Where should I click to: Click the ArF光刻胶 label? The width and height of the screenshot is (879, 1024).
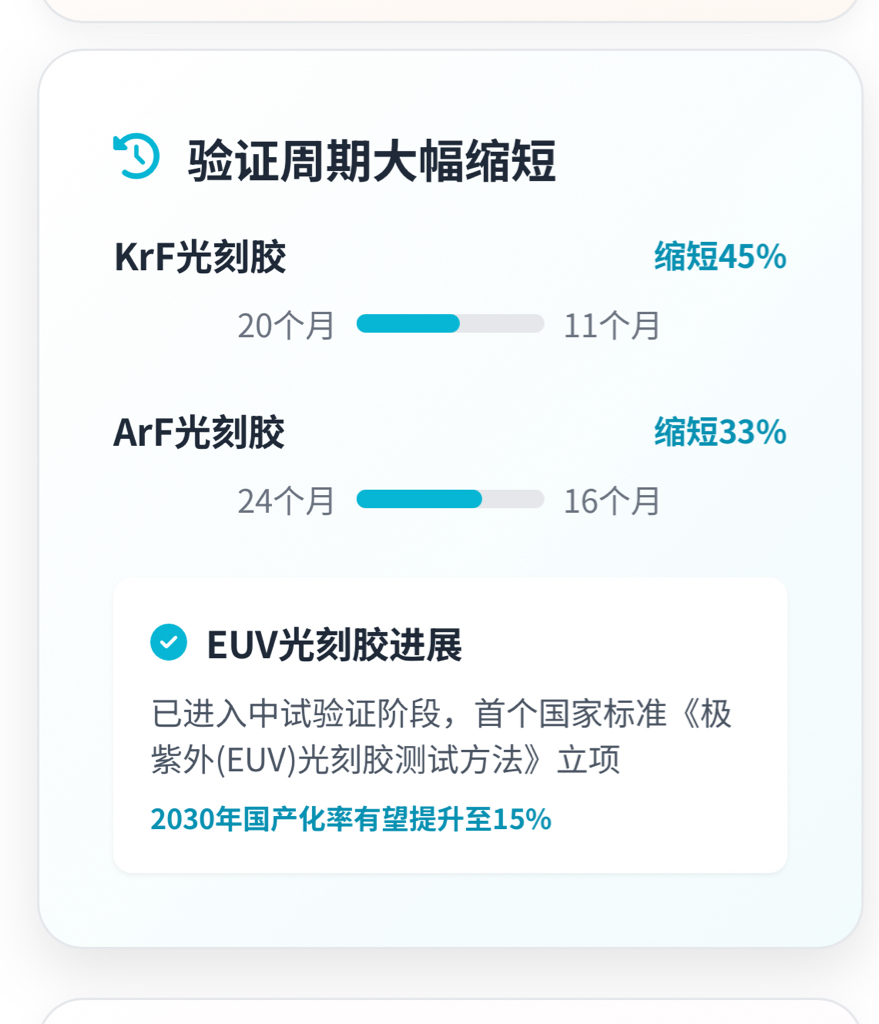click(x=199, y=432)
